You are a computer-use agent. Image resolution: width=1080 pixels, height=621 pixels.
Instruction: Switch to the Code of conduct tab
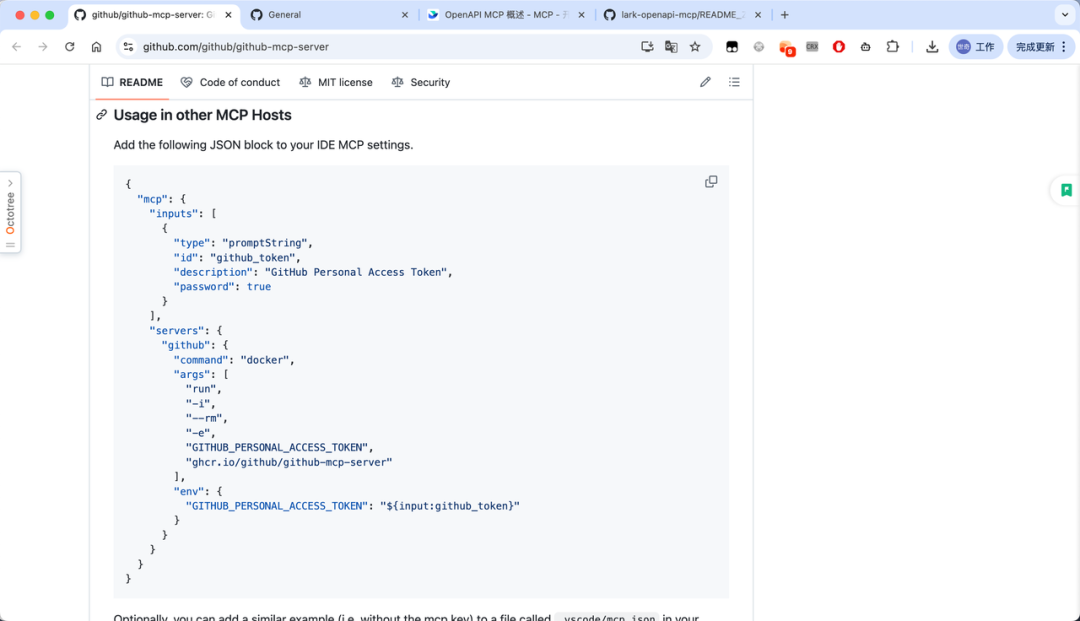pyautogui.click(x=230, y=82)
